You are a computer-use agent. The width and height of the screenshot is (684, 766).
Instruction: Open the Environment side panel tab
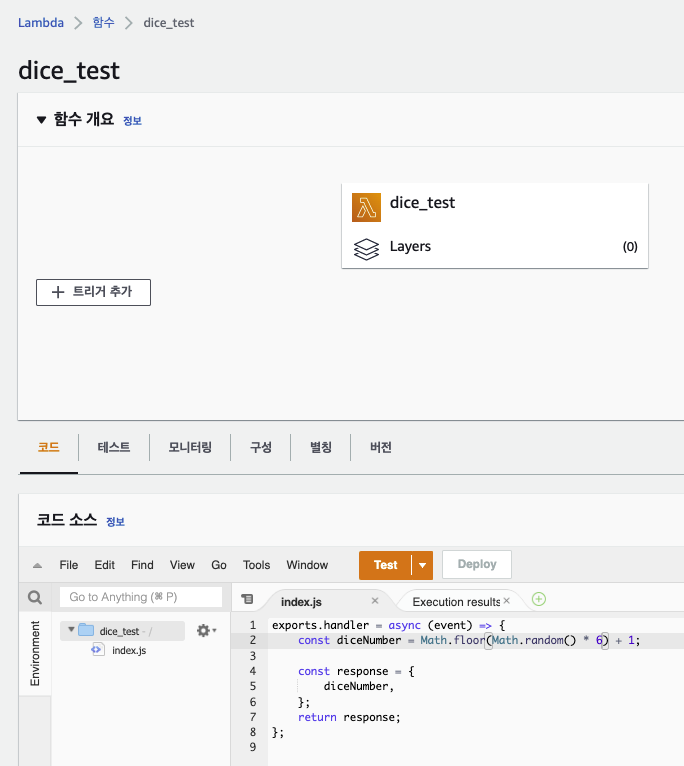[x=35, y=653]
